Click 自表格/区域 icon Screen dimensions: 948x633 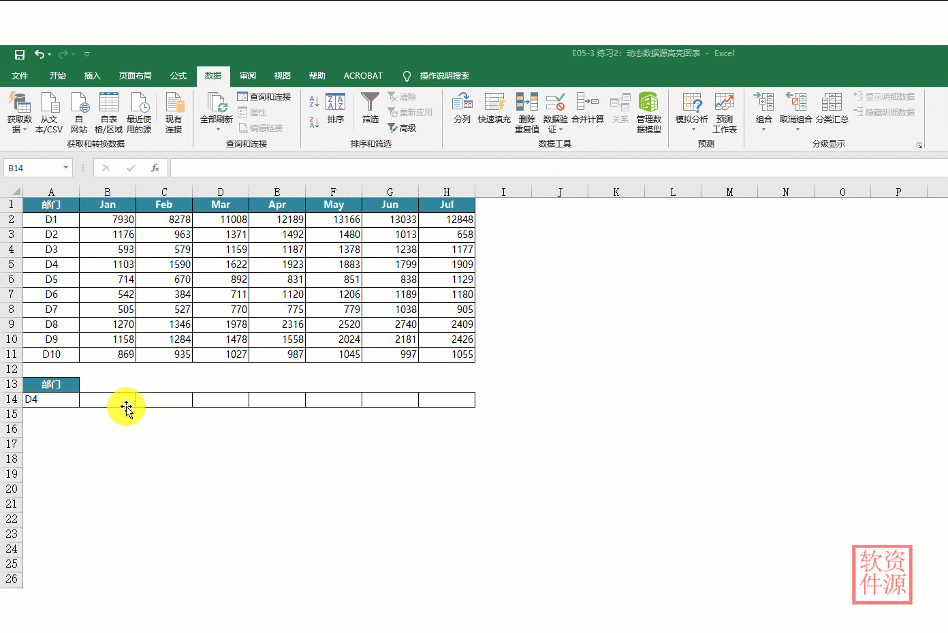pyautogui.click(x=109, y=112)
